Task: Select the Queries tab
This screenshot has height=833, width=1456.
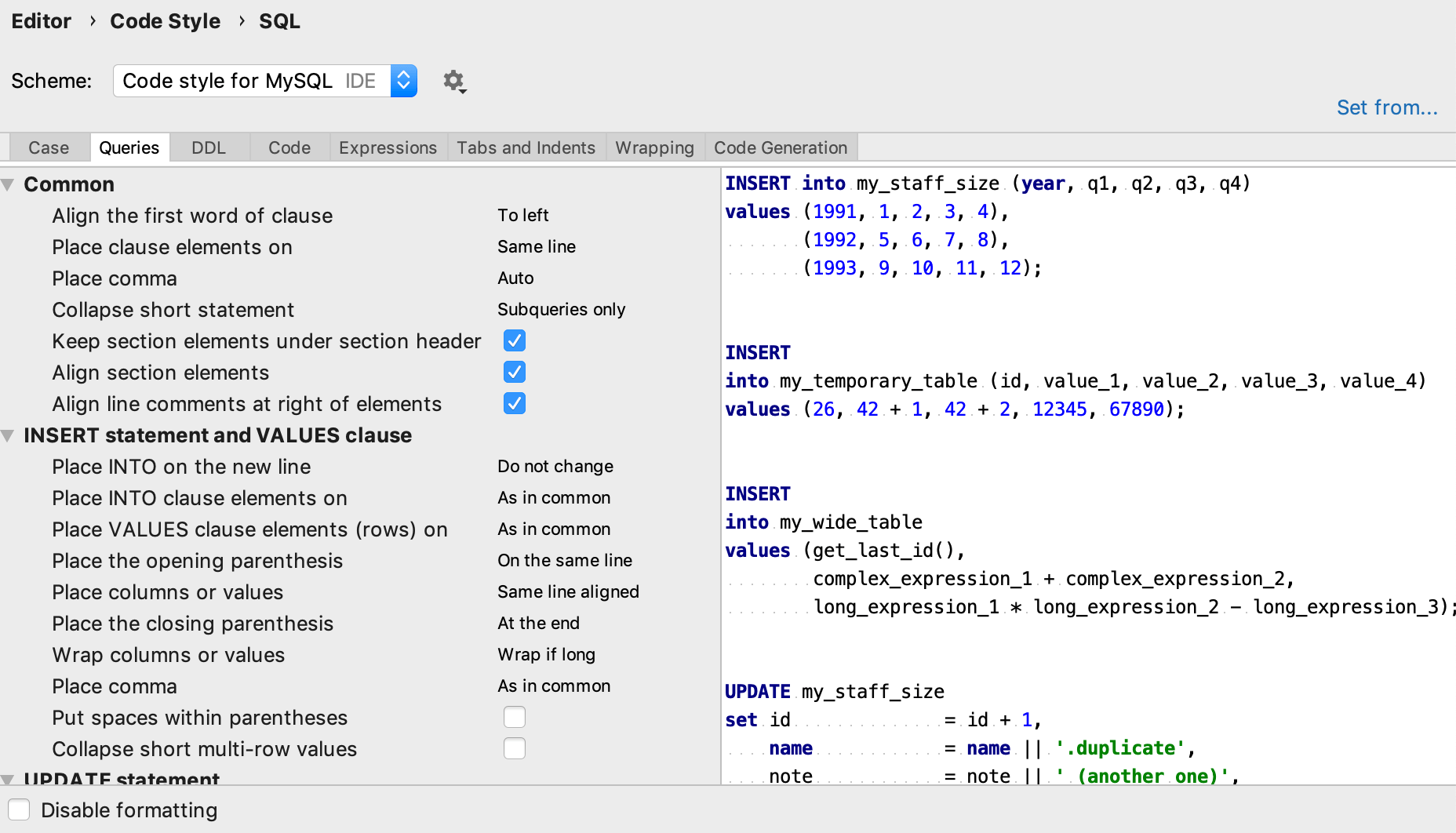Action: point(129,147)
